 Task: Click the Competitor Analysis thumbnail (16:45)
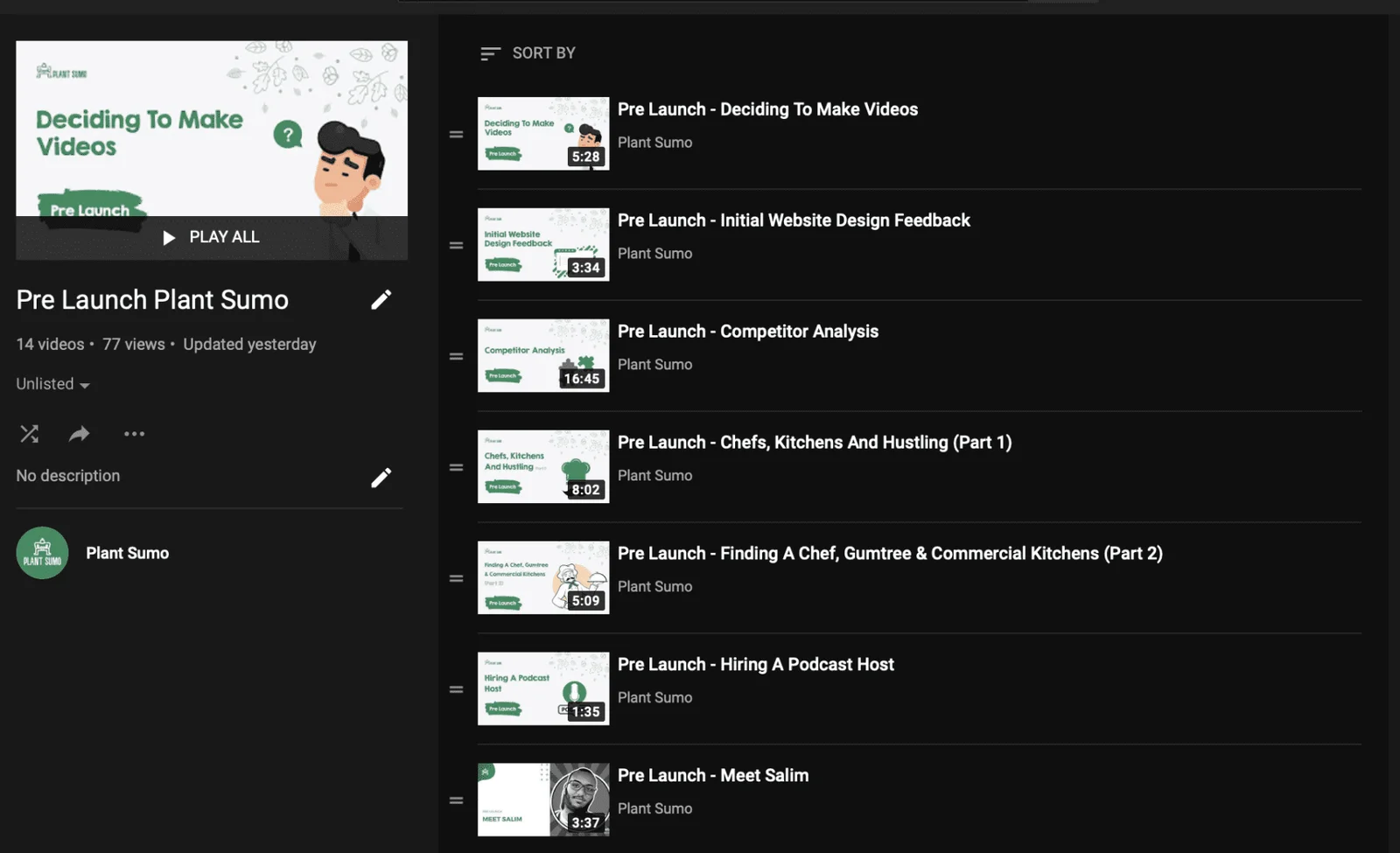tap(543, 355)
